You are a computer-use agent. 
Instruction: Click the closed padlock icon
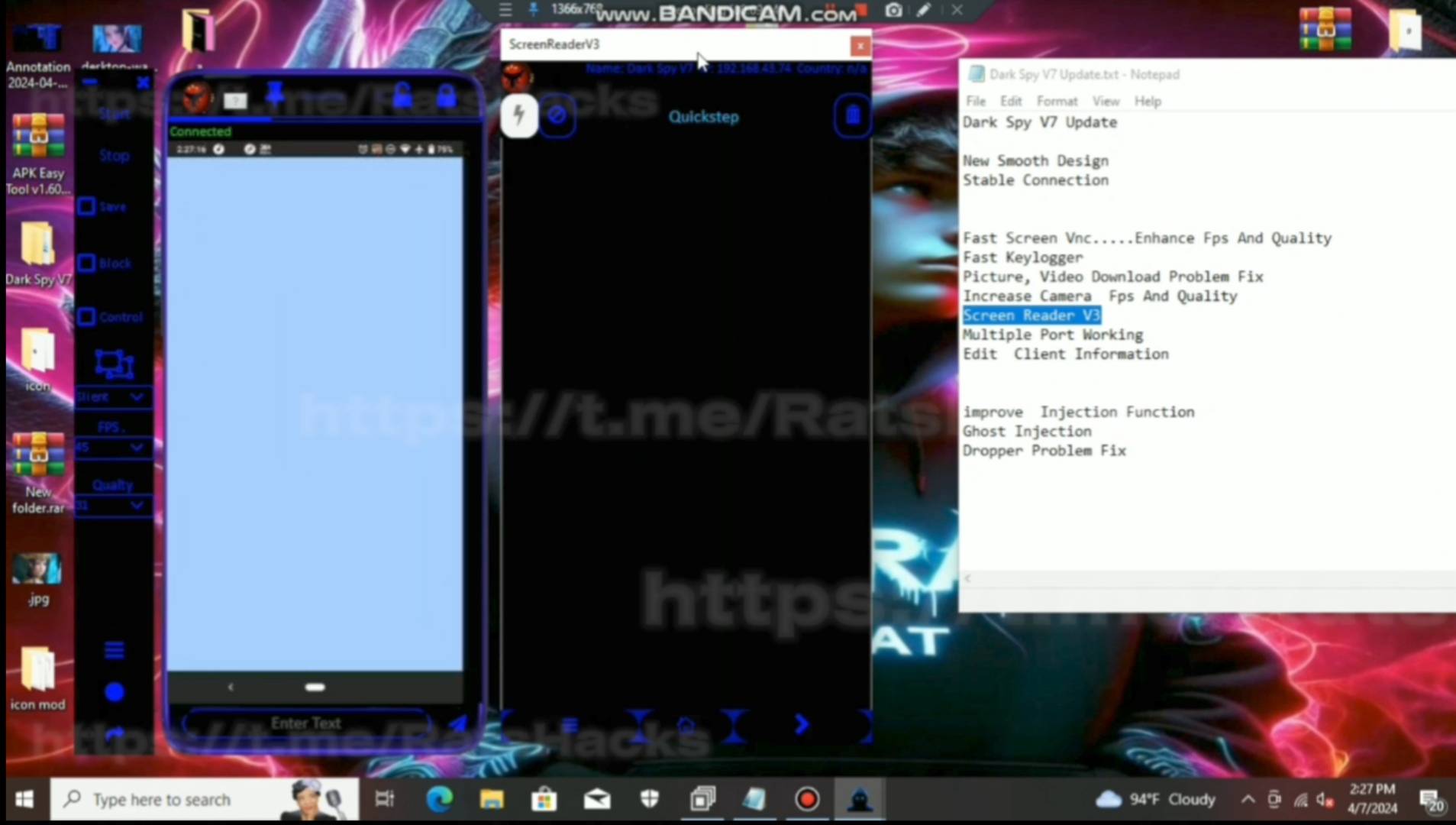click(x=447, y=97)
